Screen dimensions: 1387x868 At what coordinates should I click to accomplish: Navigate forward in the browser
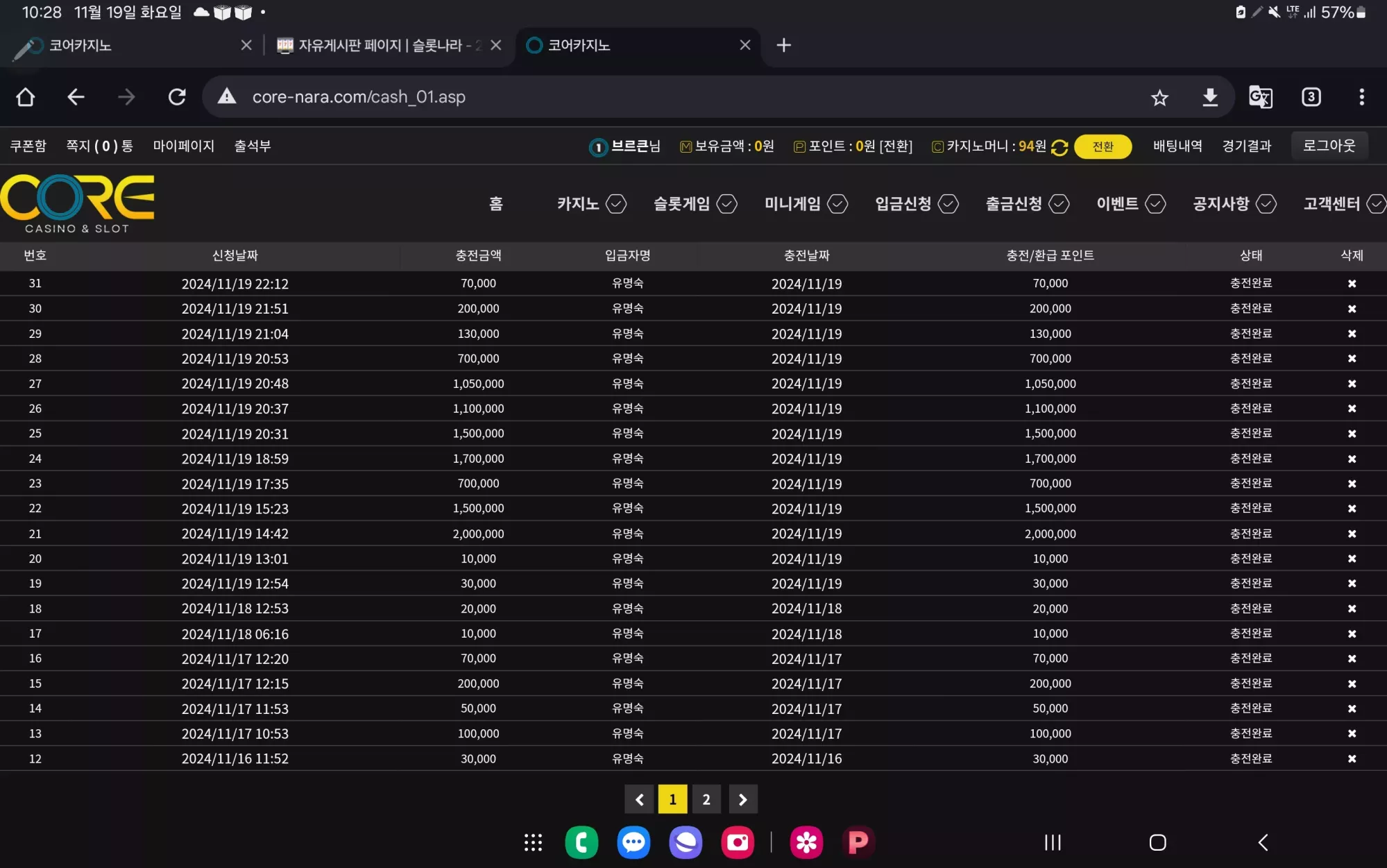coord(126,97)
